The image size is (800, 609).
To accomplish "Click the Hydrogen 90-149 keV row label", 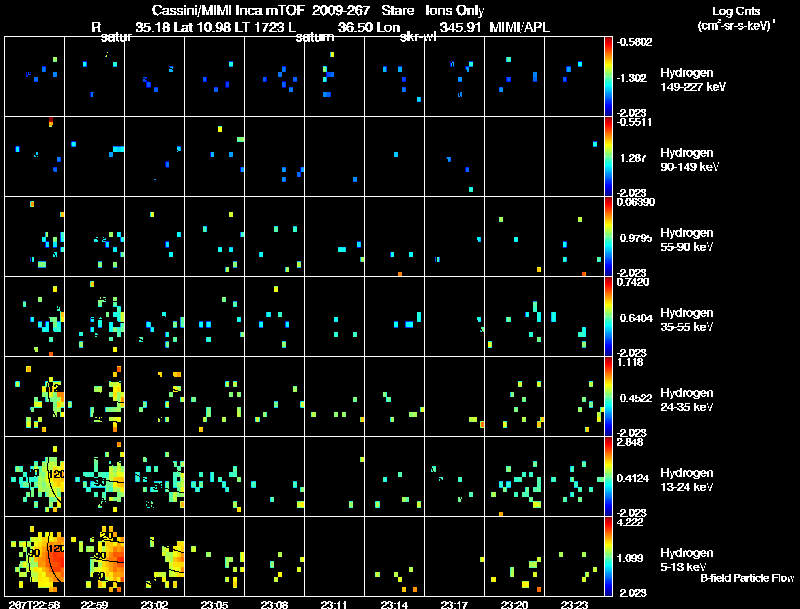I will point(689,160).
